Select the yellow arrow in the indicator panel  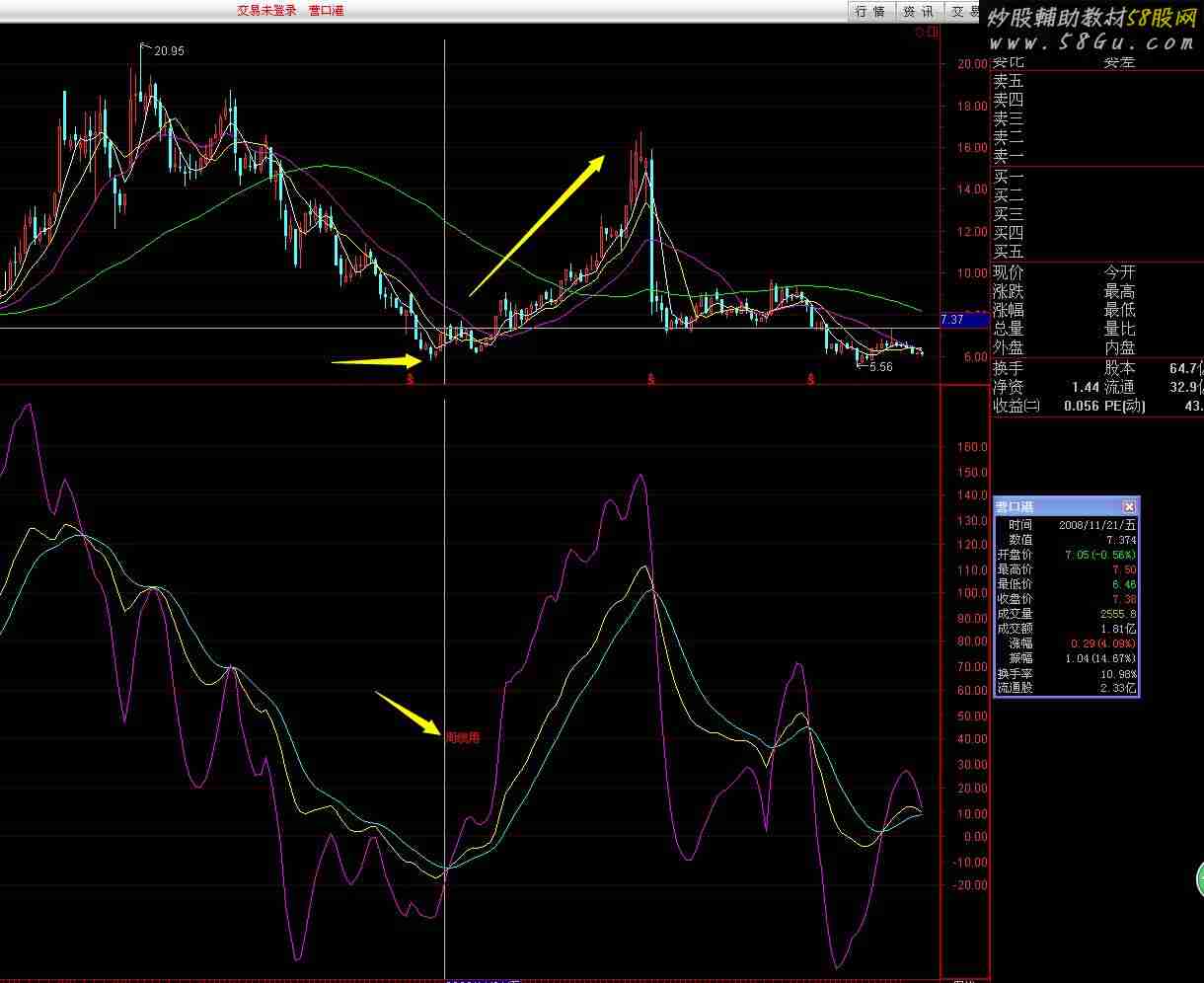409,714
